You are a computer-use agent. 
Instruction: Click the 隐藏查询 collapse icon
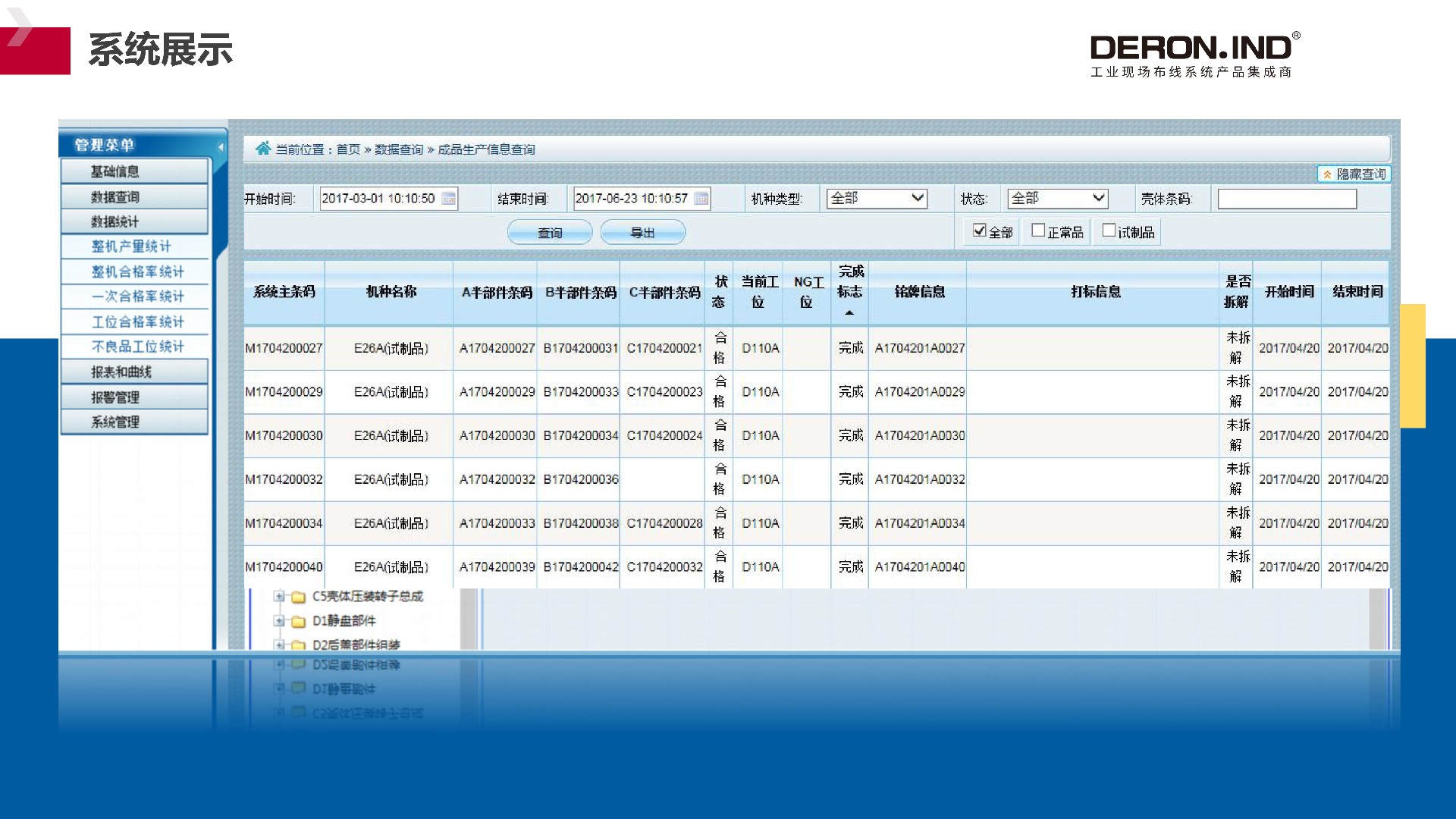click(1328, 174)
